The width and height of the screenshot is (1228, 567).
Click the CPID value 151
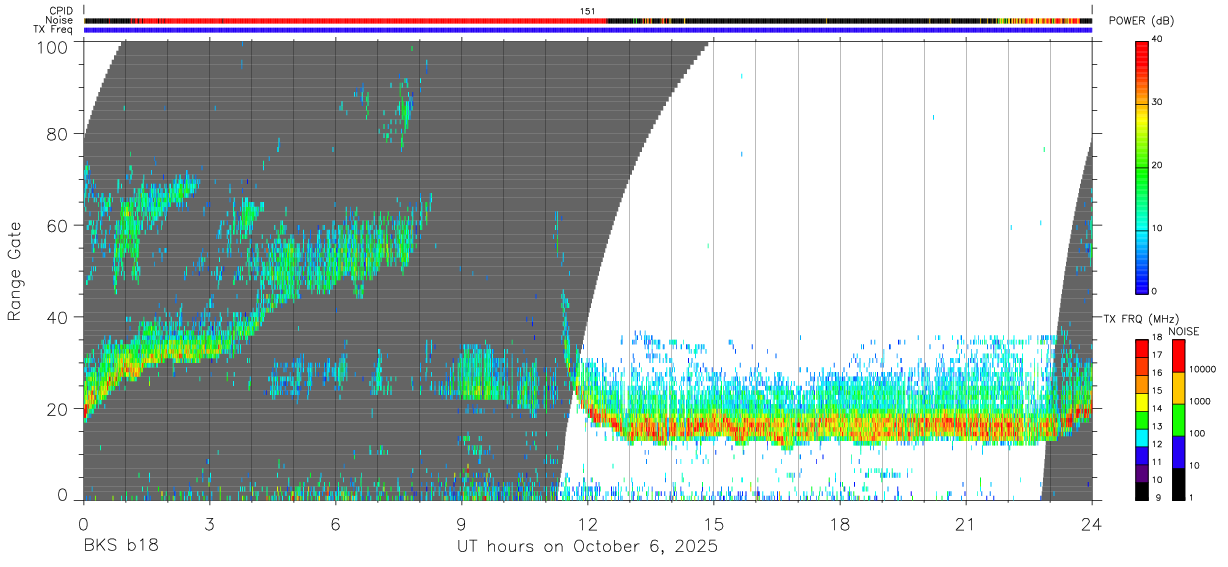click(x=588, y=11)
